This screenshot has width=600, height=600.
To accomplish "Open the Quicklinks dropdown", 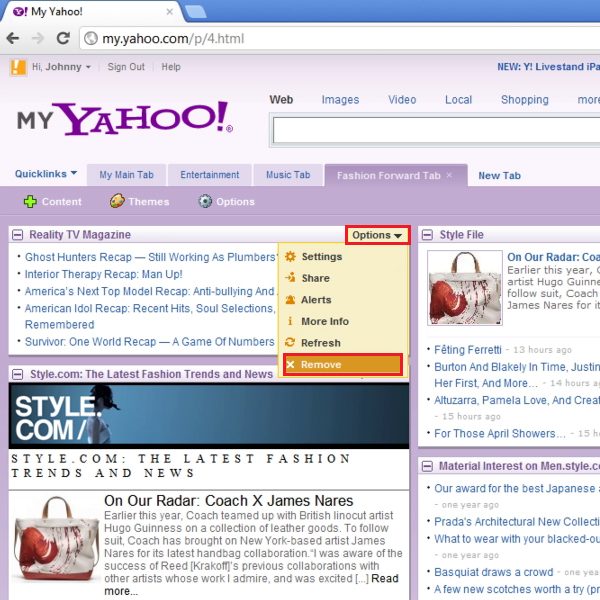I will pyautogui.click(x=46, y=174).
